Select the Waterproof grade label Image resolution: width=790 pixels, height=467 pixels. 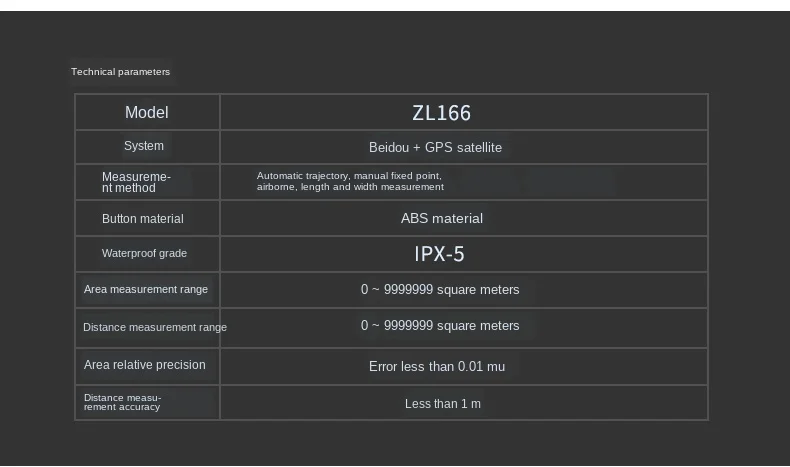click(x=144, y=253)
